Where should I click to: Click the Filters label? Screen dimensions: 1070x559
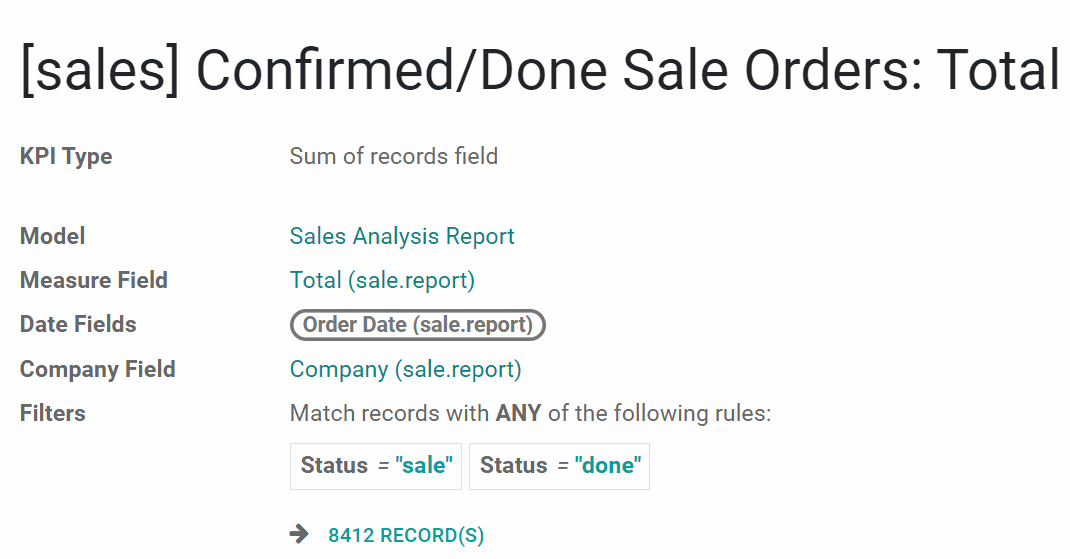(x=53, y=413)
